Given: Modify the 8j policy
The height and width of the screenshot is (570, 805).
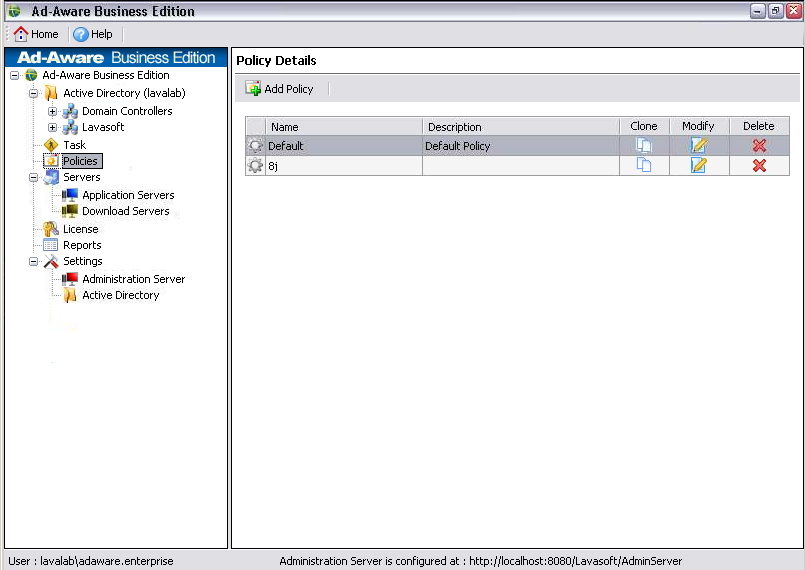Looking at the screenshot, I should [x=699, y=165].
